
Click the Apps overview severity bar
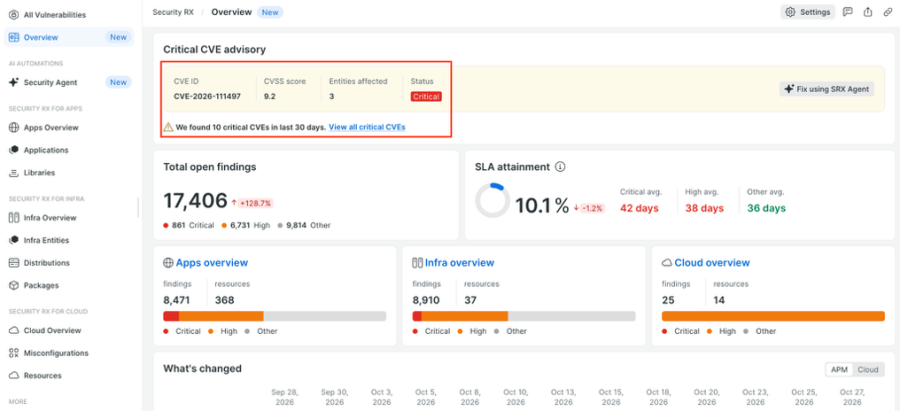tap(274, 316)
